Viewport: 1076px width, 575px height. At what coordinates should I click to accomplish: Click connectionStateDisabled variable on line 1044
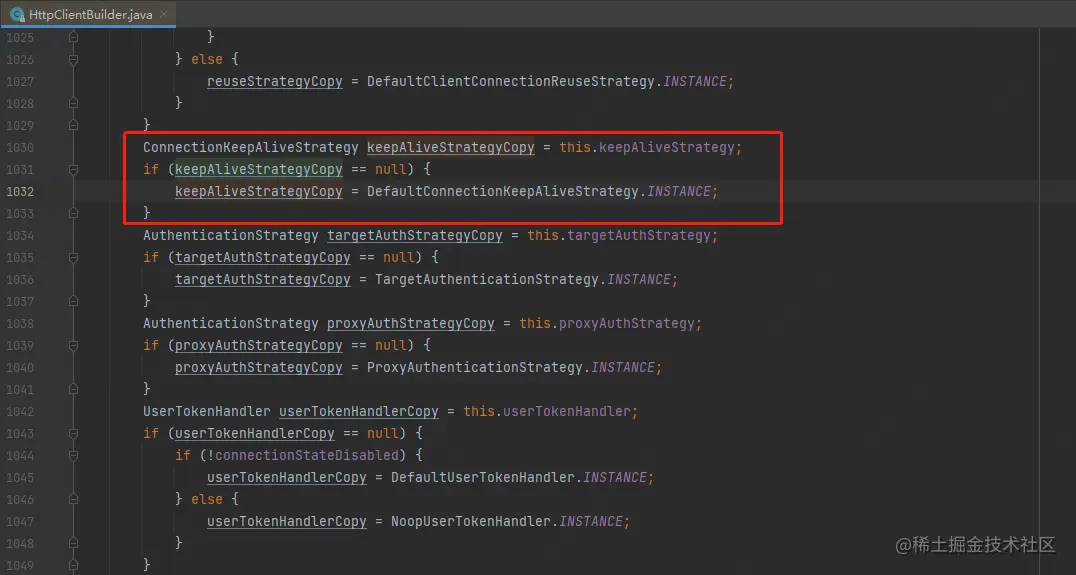click(307, 454)
